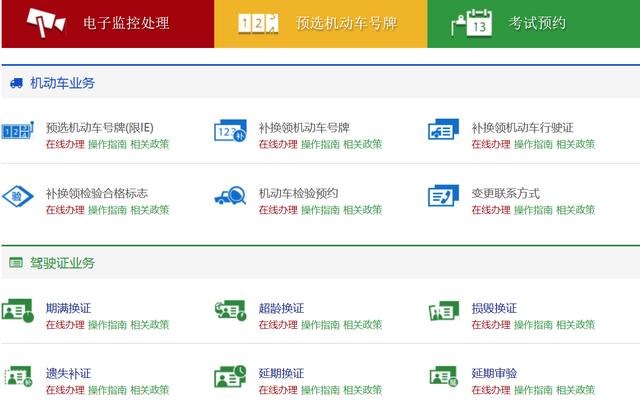
Task: Open 超龄换证 service title
Action: [282, 308]
